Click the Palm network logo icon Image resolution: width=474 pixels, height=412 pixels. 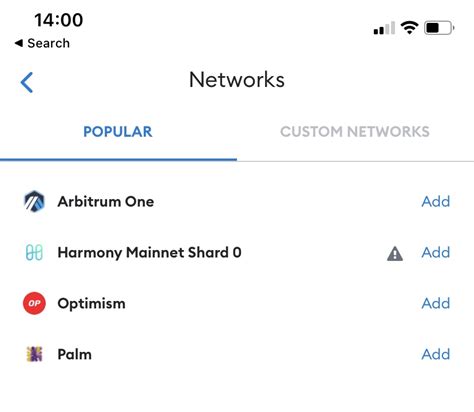point(34,354)
